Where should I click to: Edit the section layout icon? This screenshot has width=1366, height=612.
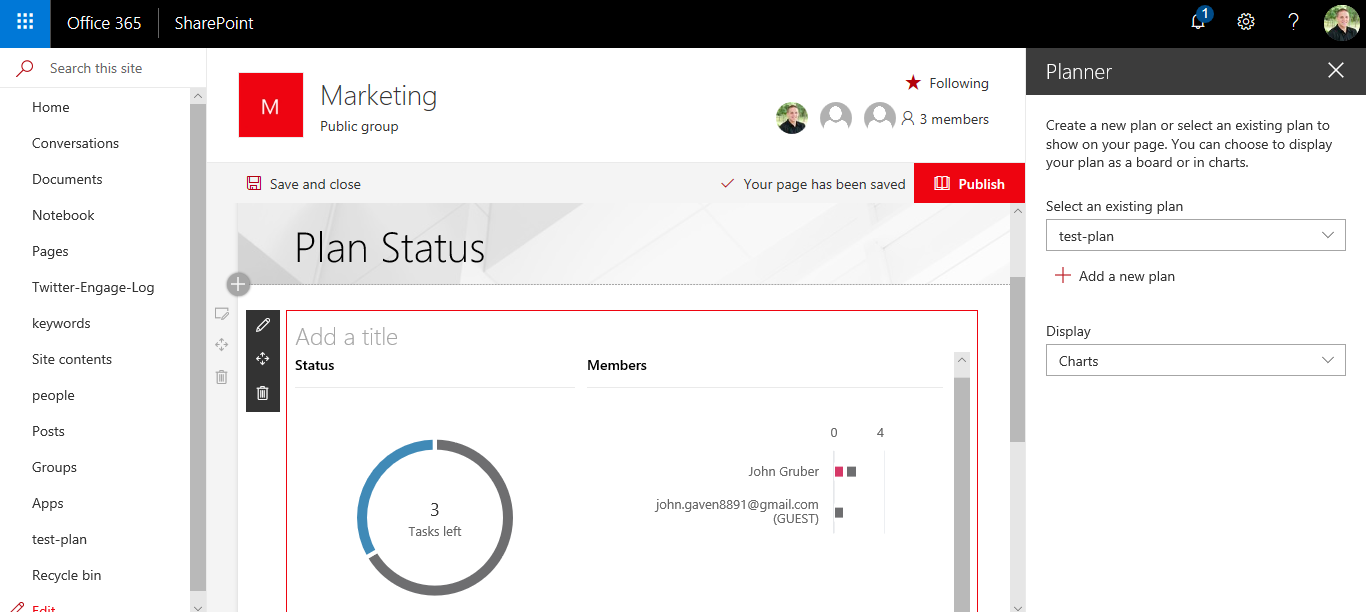coord(222,314)
